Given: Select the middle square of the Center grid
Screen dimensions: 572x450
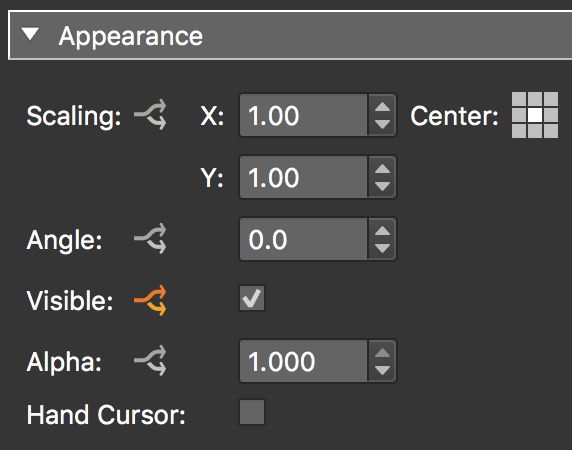Looking at the screenshot, I should point(535,115).
